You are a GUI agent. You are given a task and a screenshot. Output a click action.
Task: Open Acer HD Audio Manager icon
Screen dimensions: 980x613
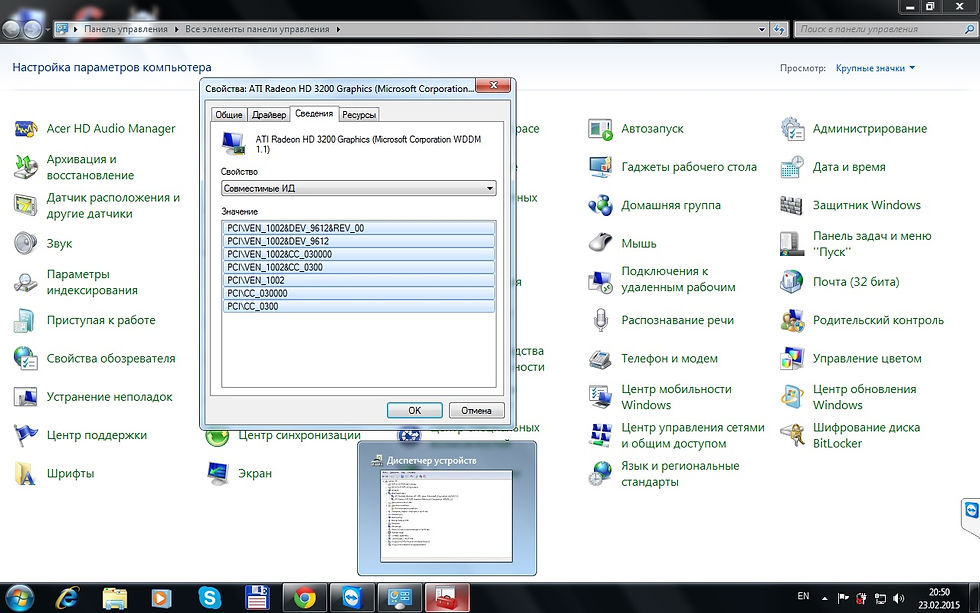[26, 129]
